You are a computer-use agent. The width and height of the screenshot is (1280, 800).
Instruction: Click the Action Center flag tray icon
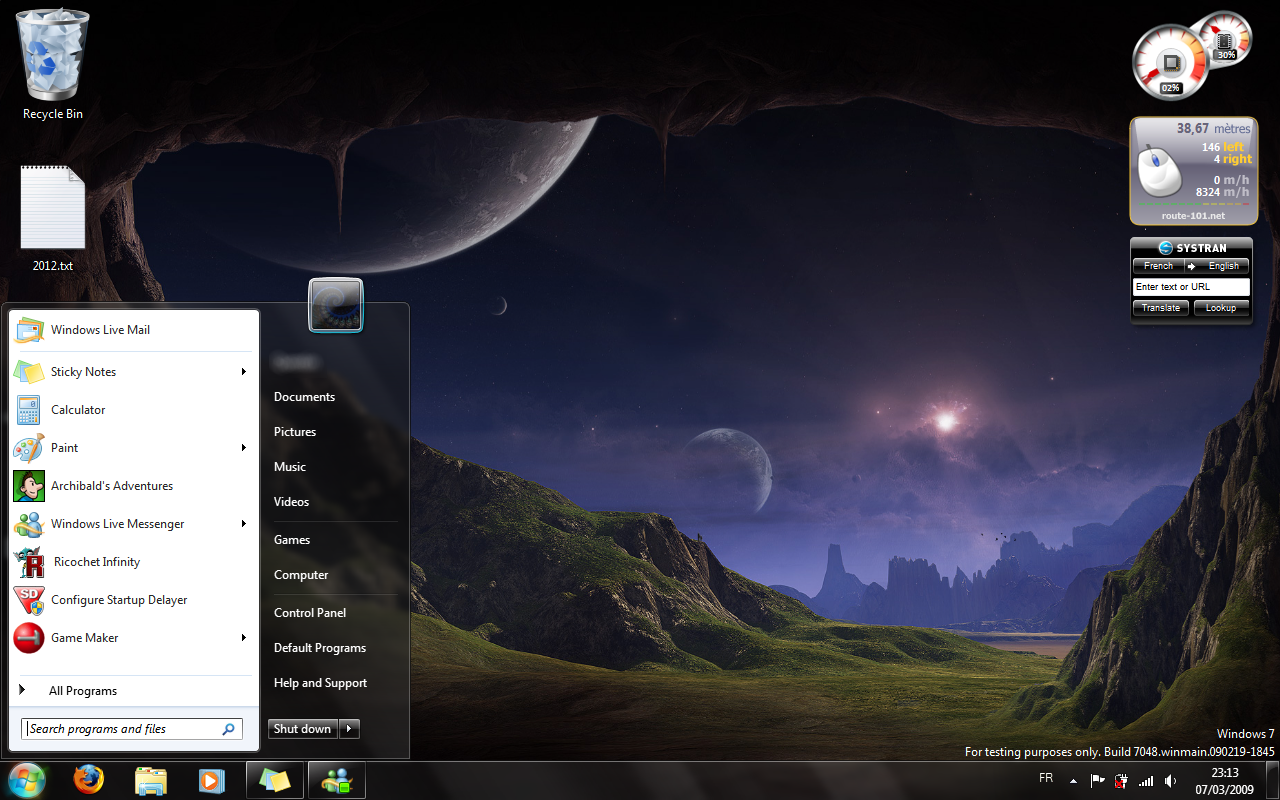pyautogui.click(x=1097, y=781)
